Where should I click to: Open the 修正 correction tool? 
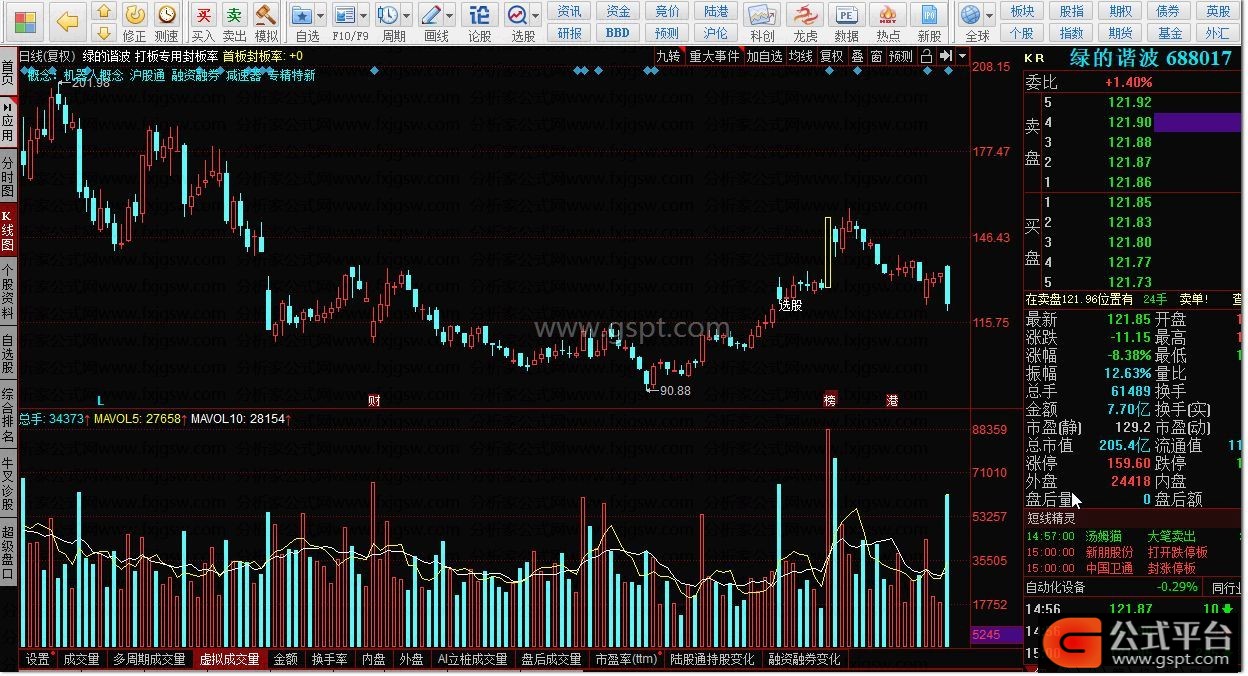click(135, 21)
